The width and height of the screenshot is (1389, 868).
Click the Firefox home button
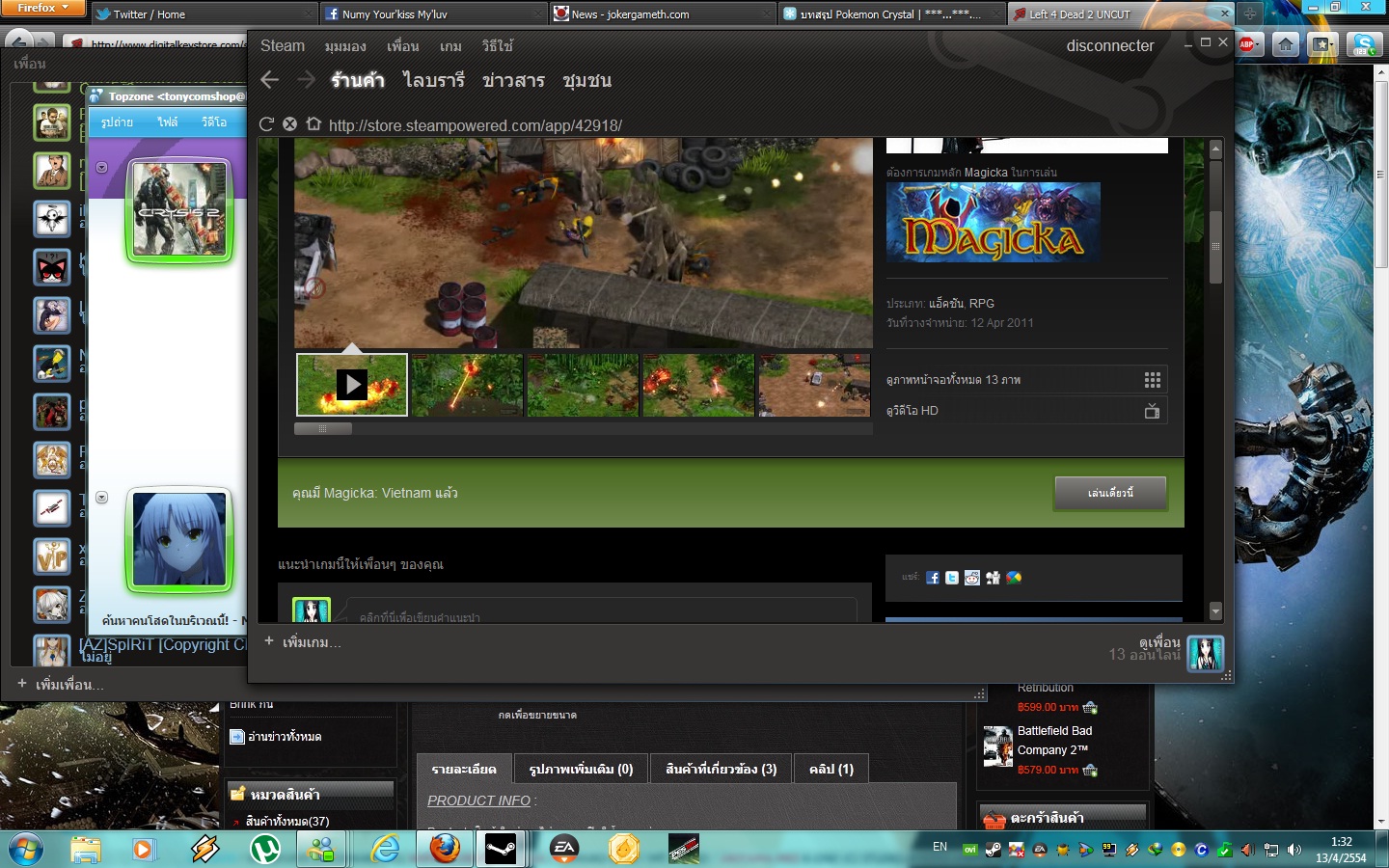pos(1286,44)
